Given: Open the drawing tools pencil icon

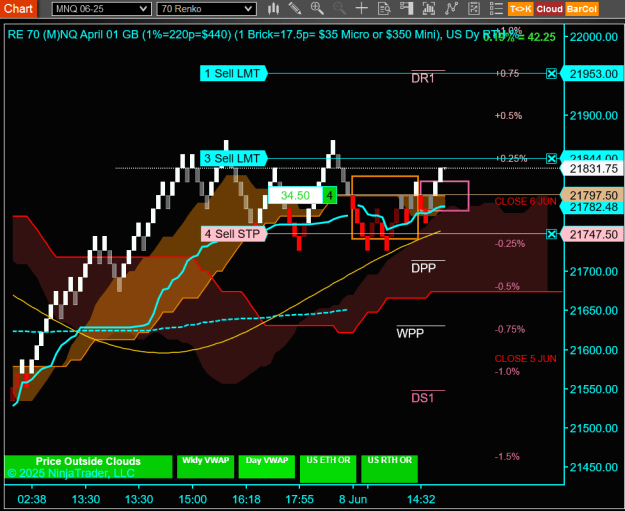Looking at the screenshot, I should tap(295, 9).
